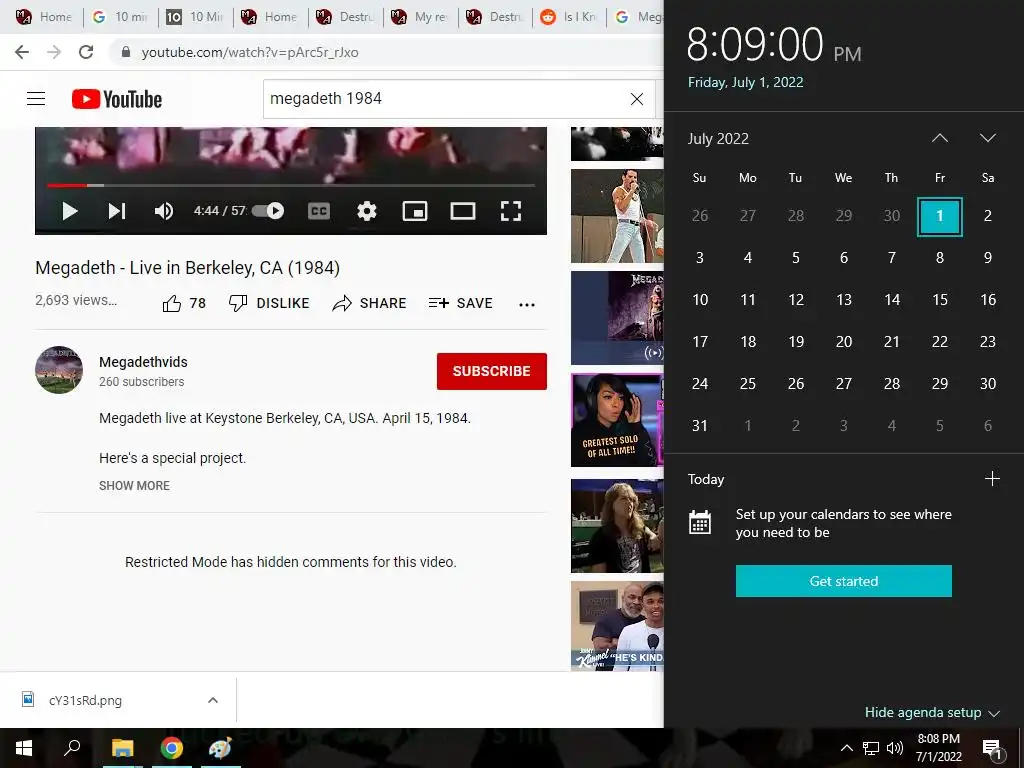Switch to the '10 Min' timer tab
The image size is (1024, 768).
coord(195,17)
